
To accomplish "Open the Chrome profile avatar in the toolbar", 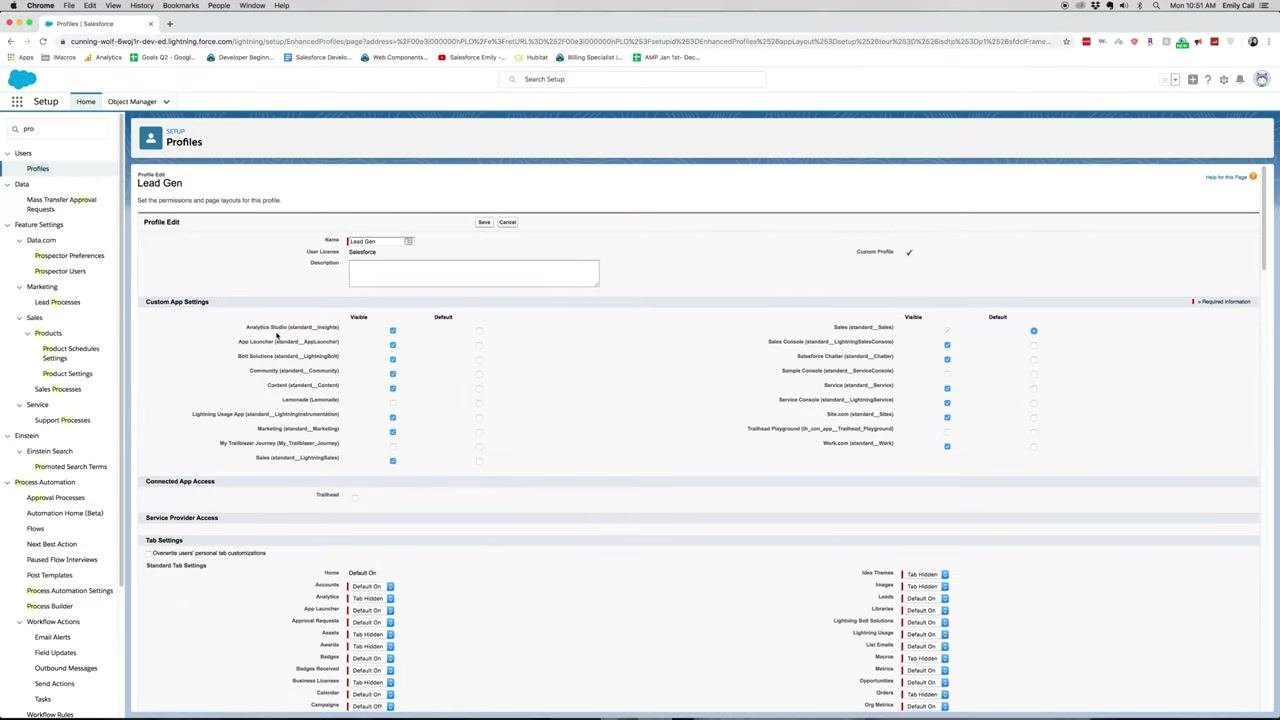I will [1253, 41].
